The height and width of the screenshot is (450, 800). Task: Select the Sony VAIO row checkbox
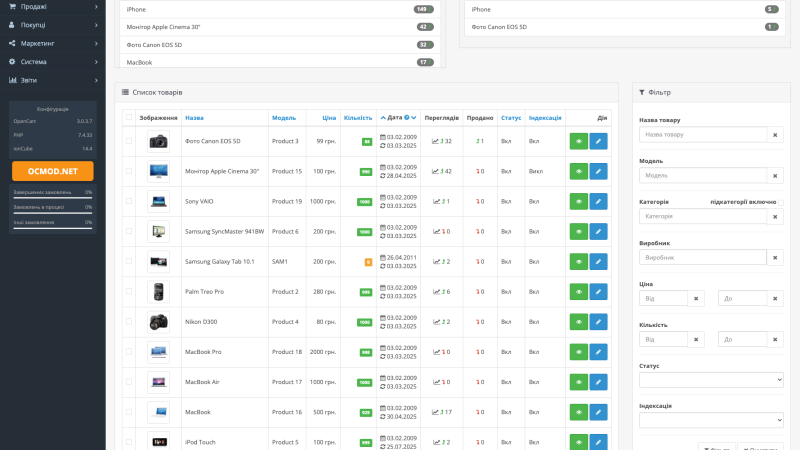[x=129, y=201]
